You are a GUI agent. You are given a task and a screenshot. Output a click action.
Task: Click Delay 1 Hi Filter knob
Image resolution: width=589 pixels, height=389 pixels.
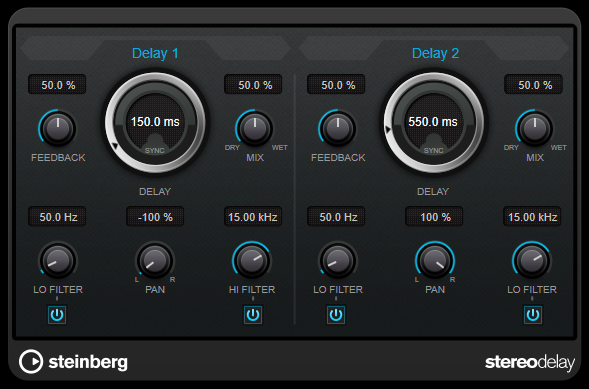click(252, 260)
